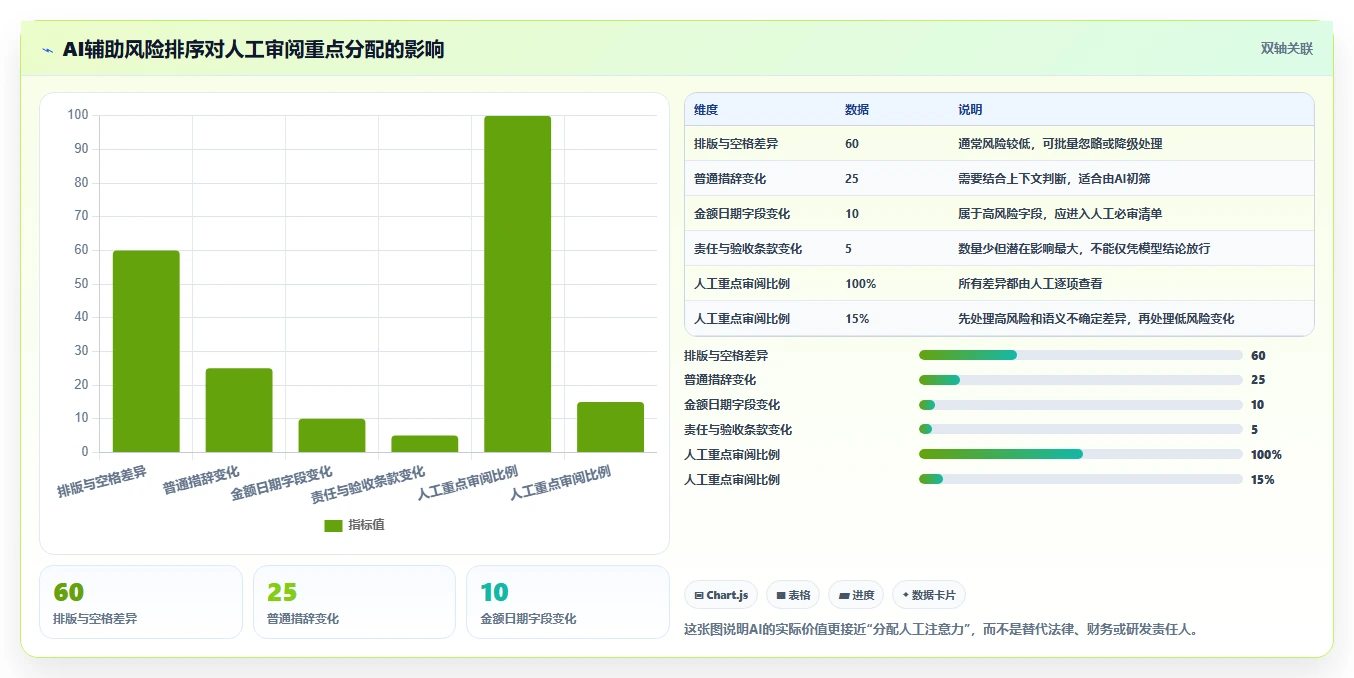Click the title AI辅助风险排序对人工审阅重点分配的影响
The height and width of the screenshot is (678, 1354).
(x=253, y=49)
